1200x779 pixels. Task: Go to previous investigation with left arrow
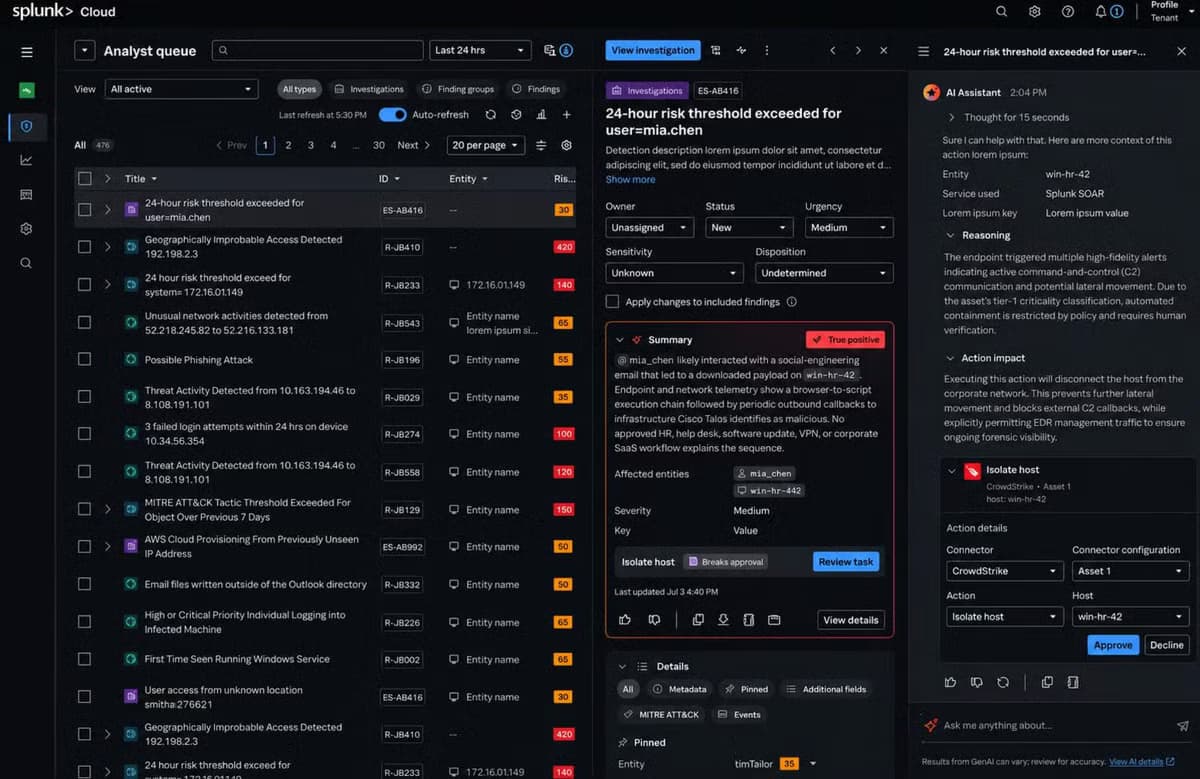click(x=833, y=50)
